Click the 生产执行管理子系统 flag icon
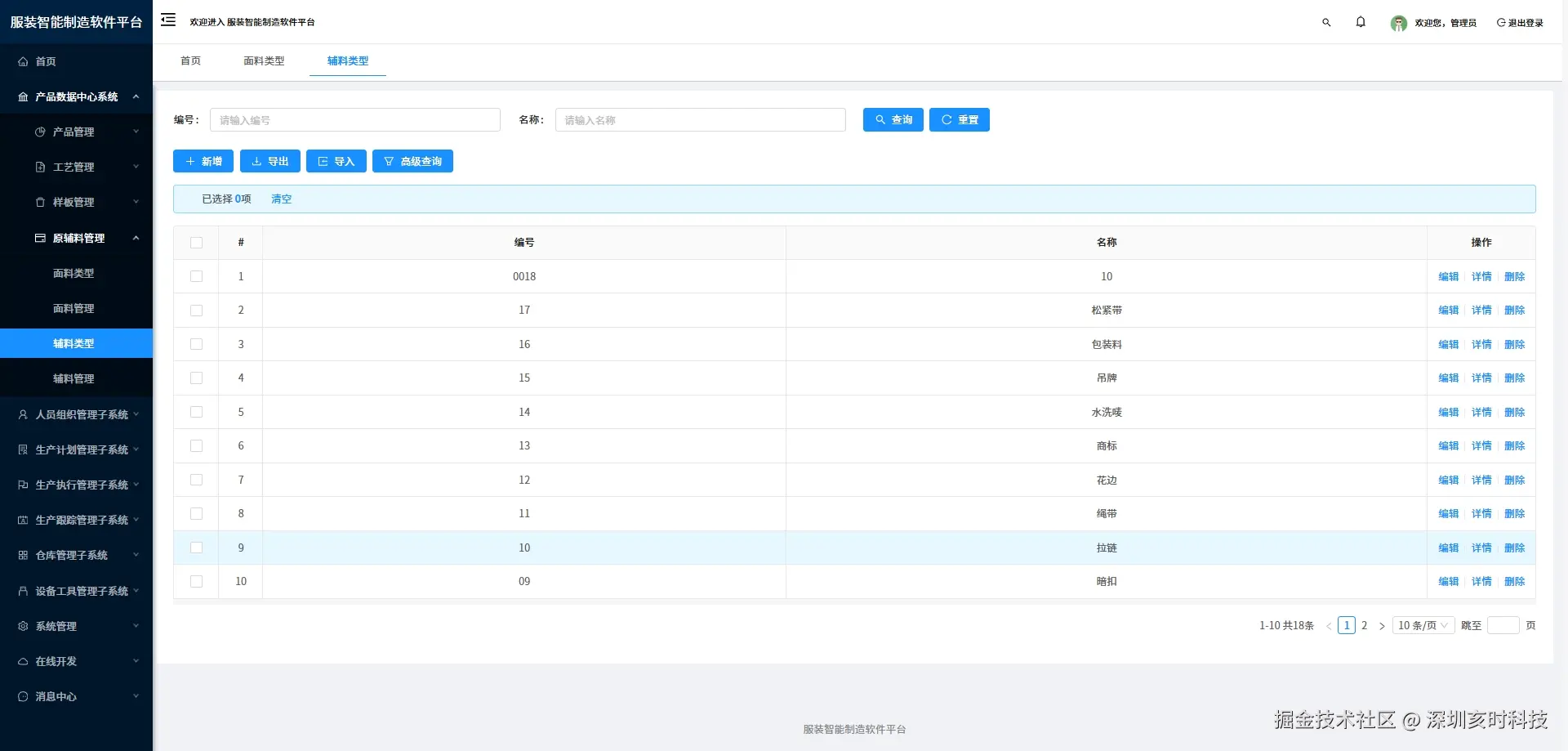The width and height of the screenshot is (1568, 751). coord(23,485)
